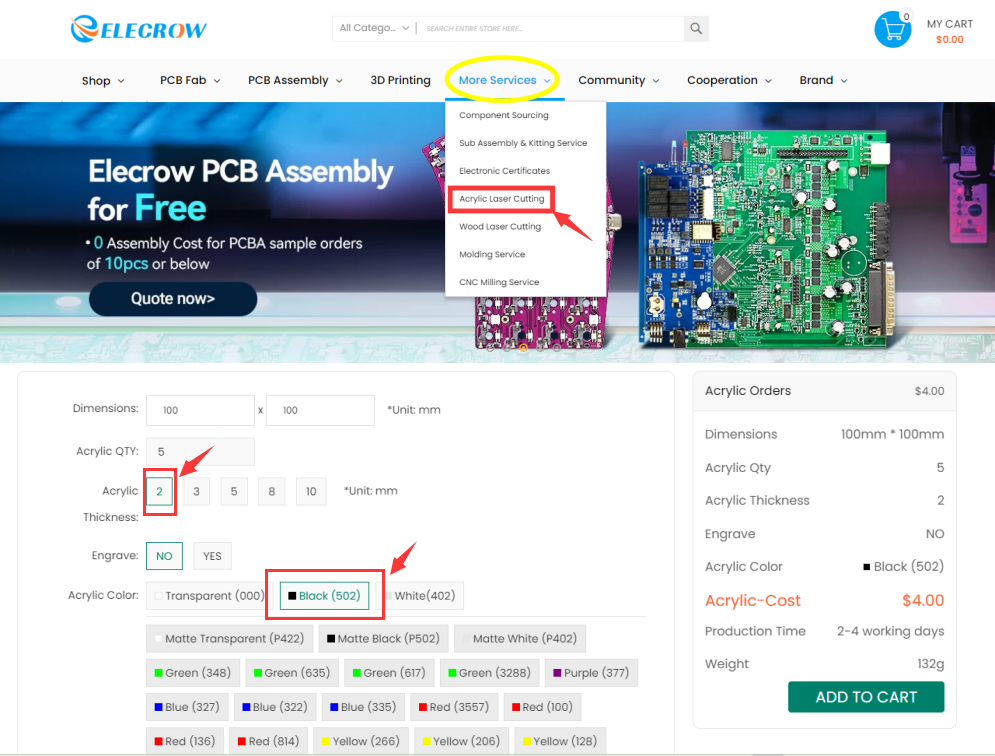This screenshot has width=995, height=756.
Task: Select acrylic thickness 3
Action: [197, 491]
